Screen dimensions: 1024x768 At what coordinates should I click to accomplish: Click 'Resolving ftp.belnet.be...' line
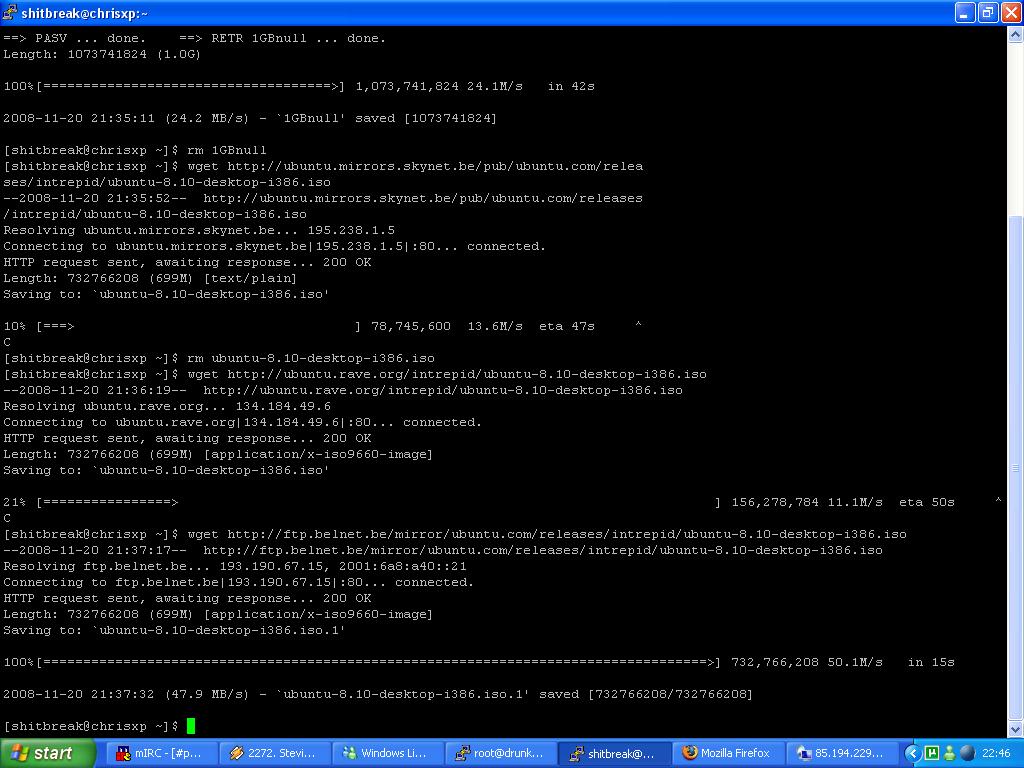[235, 566]
